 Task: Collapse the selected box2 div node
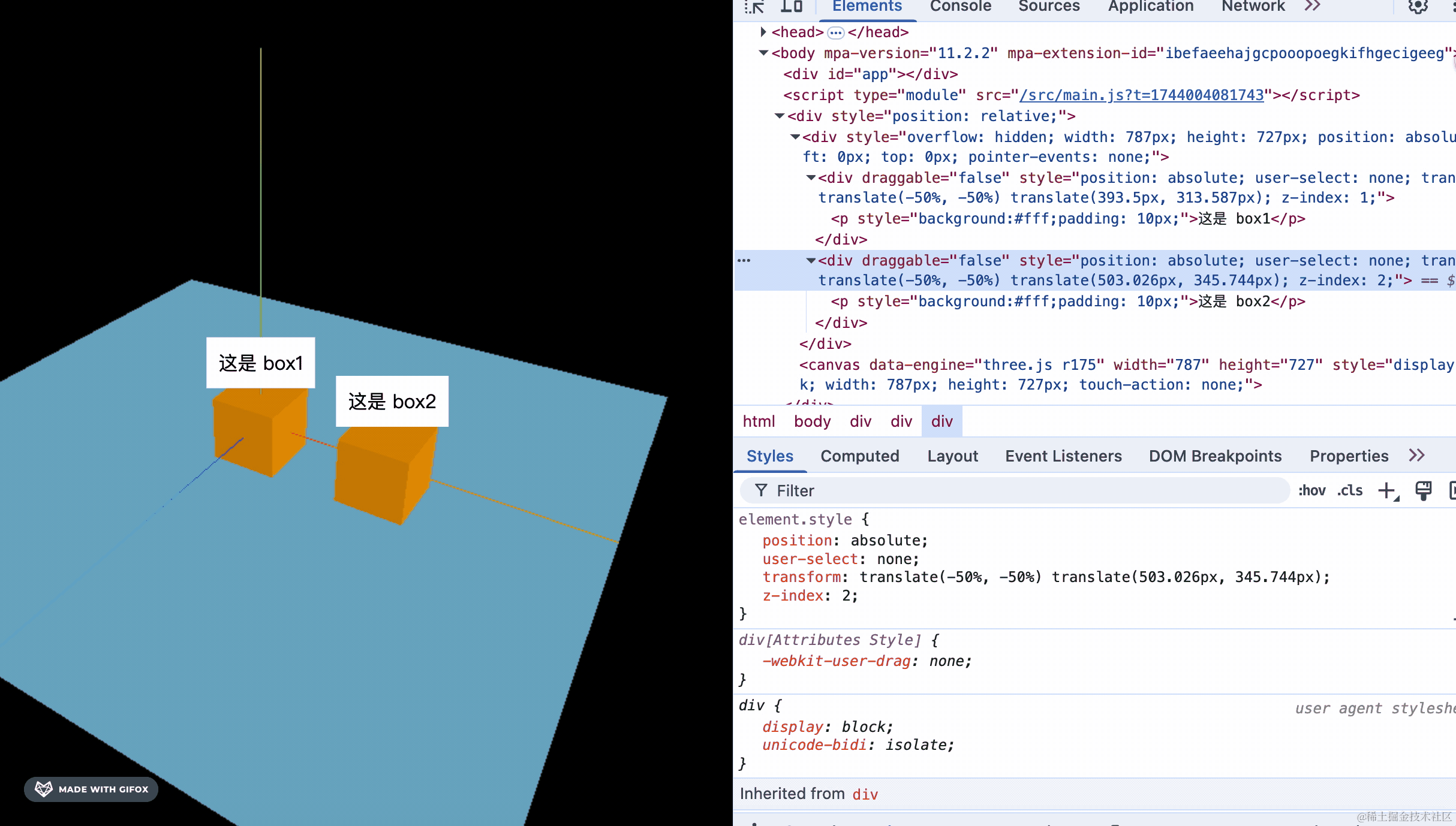[810, 260]
